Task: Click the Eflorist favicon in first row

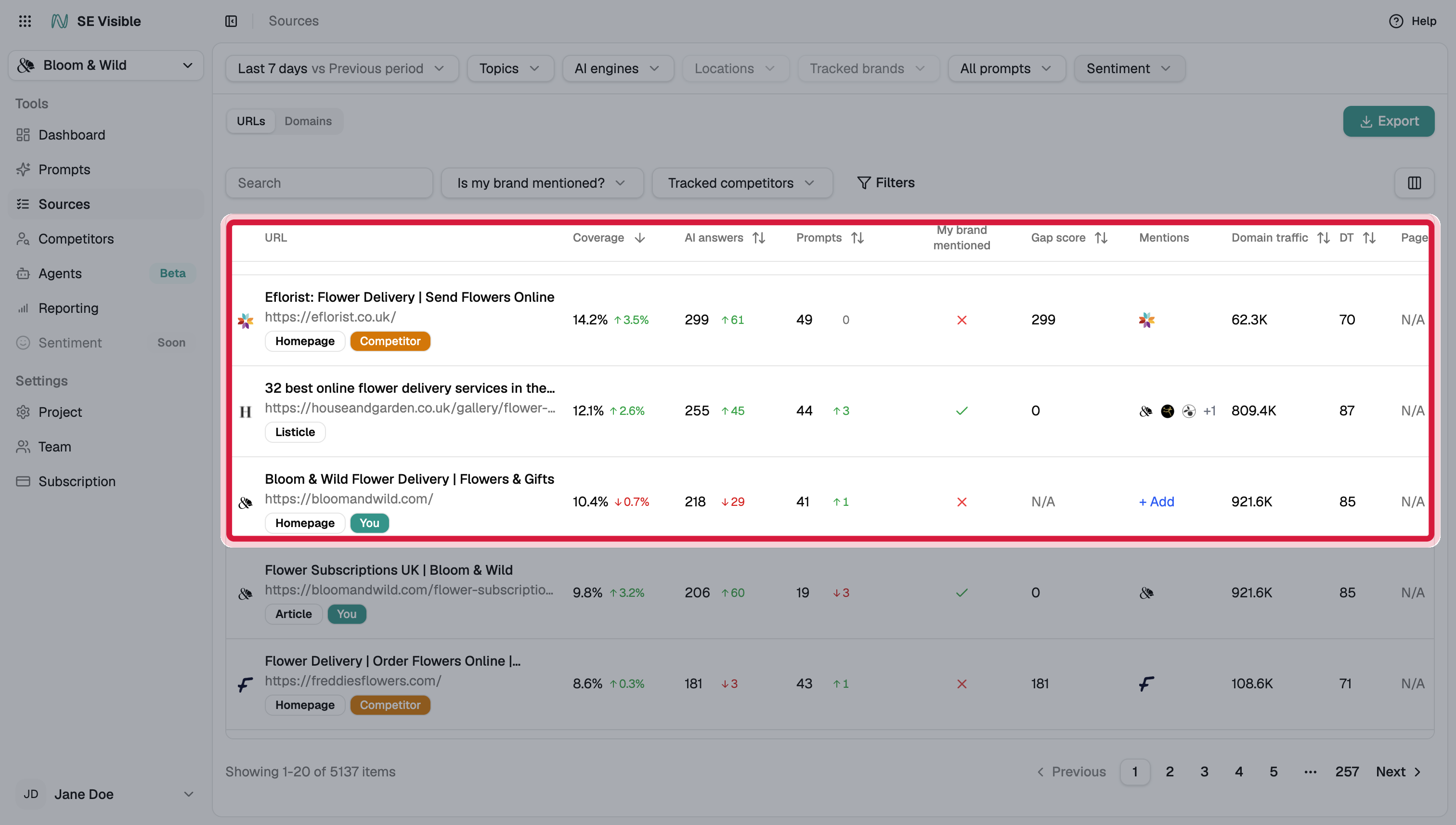Action: tap(246, 321)
